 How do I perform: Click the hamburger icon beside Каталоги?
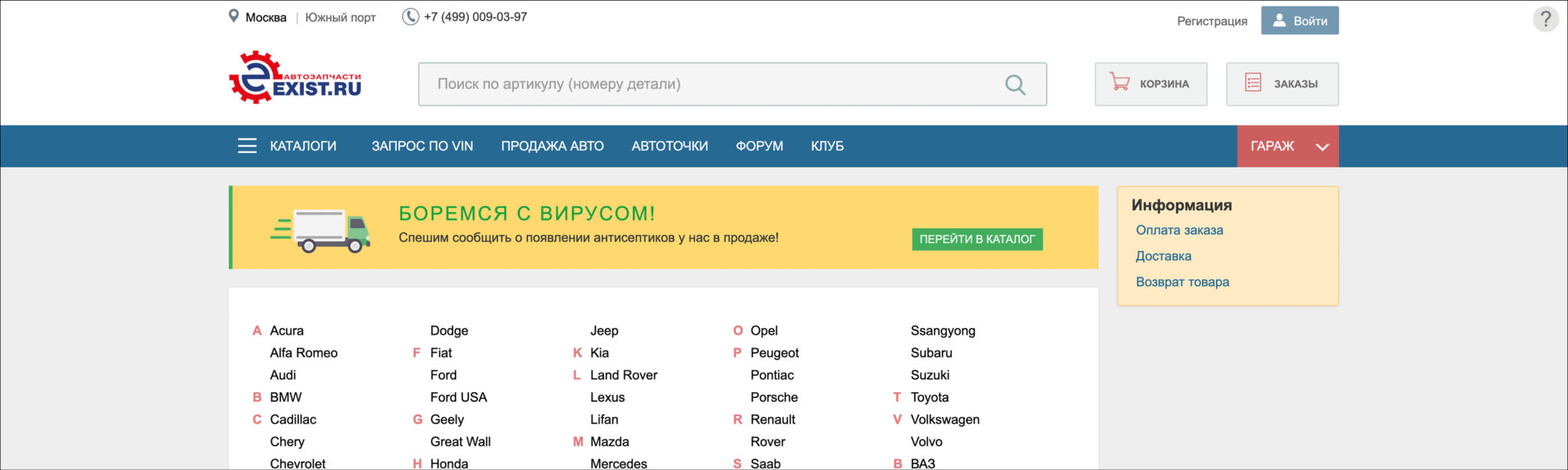point(247,146)
